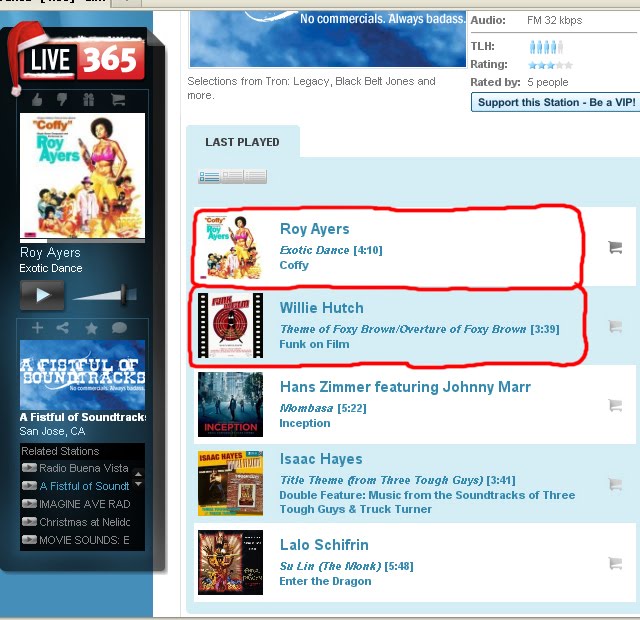Click the Isaac Hayes artist link
This screenshot has height=620, width=640.
click(x=321, y=459)
